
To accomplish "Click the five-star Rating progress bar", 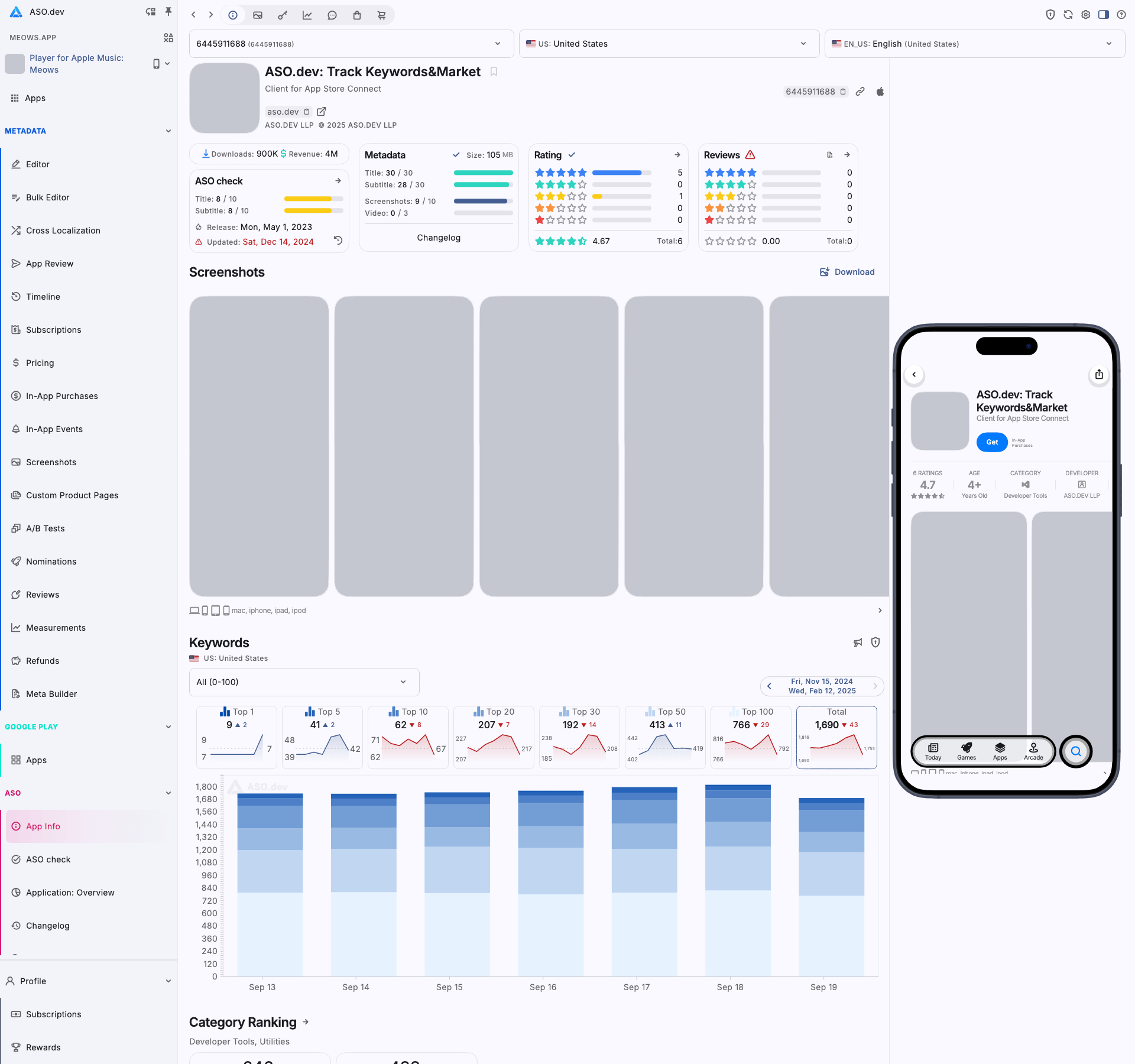I will coord(622,173).
